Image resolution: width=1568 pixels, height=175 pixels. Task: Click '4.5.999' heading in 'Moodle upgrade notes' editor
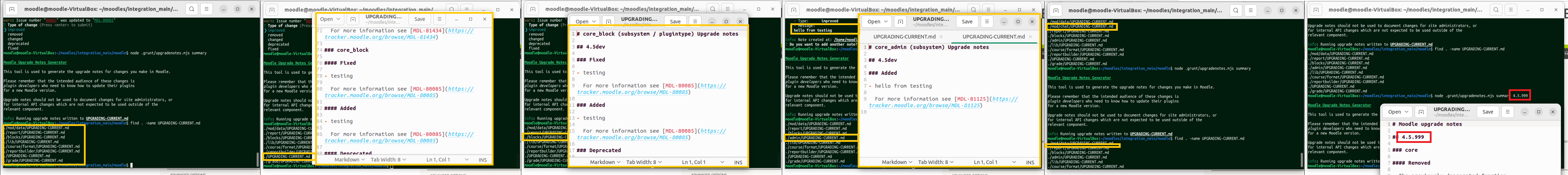coord(1412,137)
